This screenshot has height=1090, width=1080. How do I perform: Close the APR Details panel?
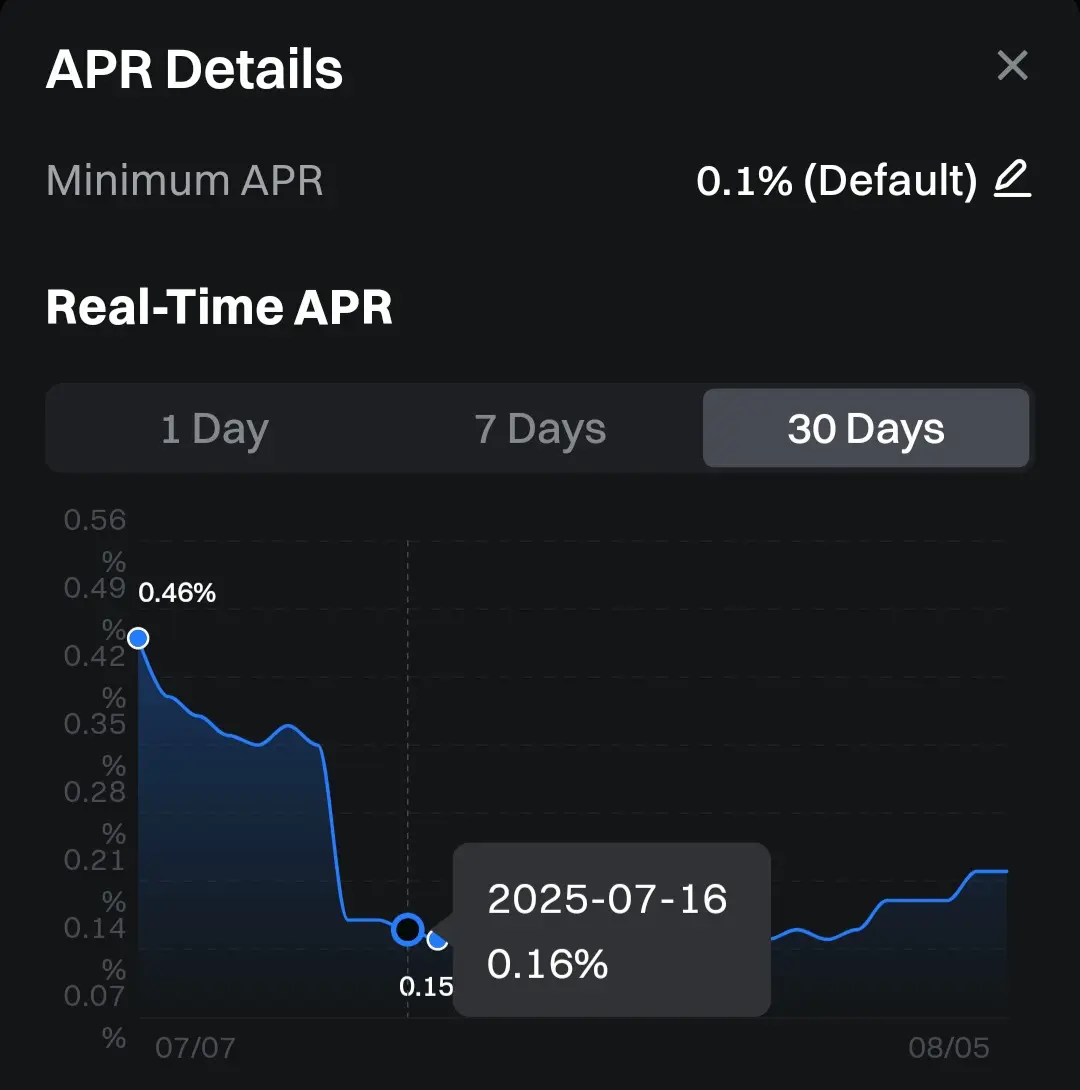pos(1012,65)
